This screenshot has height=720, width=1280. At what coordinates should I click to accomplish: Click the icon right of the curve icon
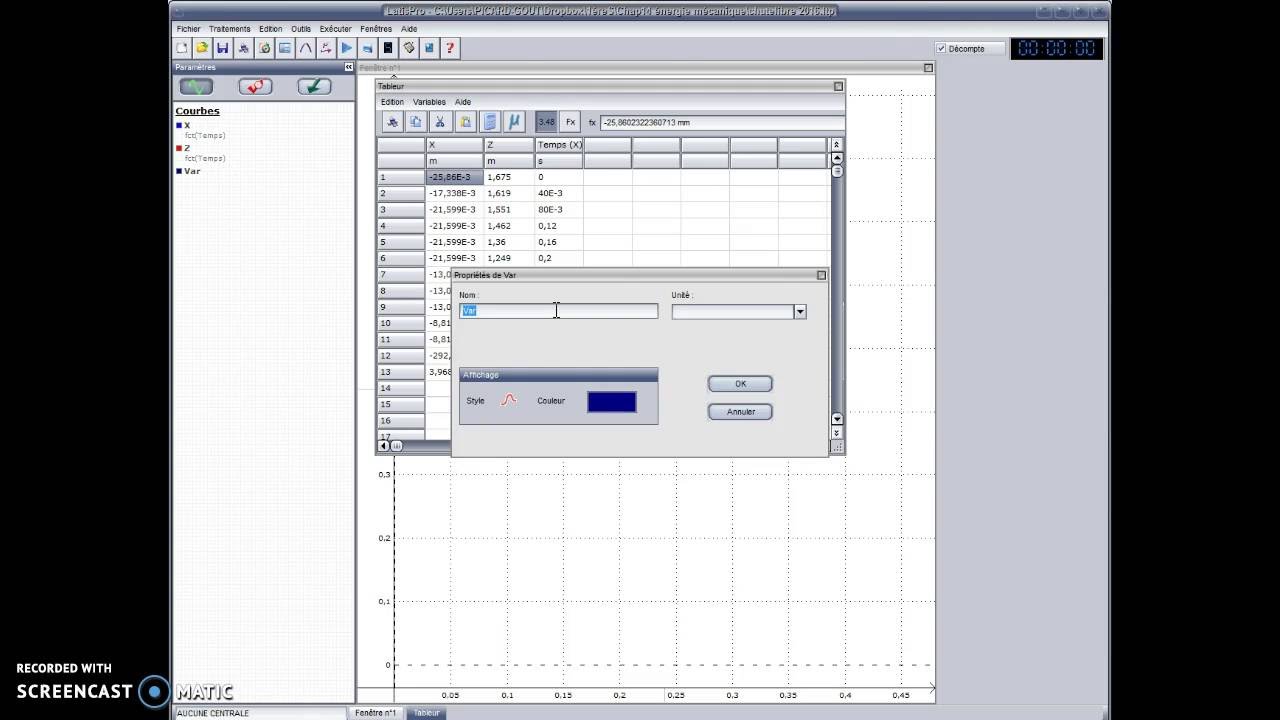pyautogui.click(x=326, y=48)
